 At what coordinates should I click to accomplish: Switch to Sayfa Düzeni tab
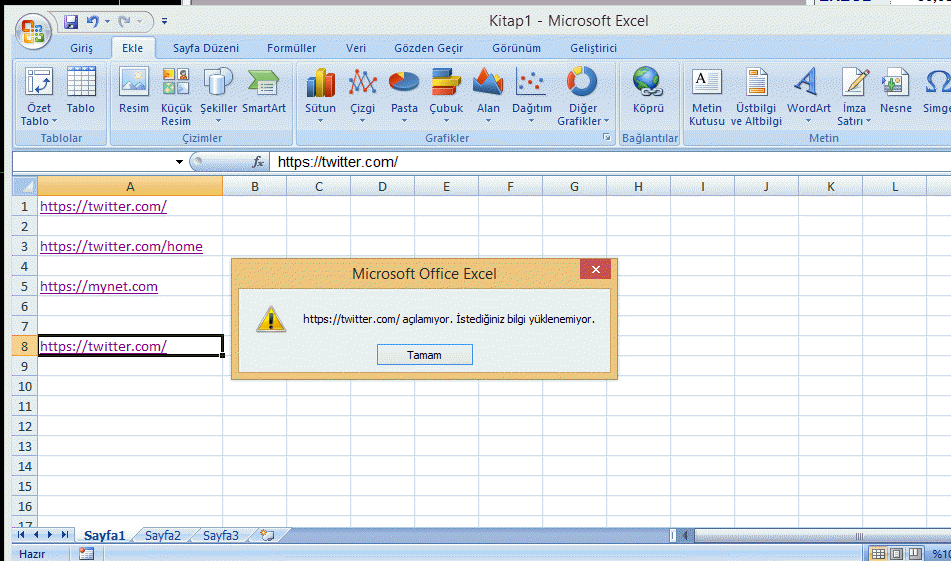206,48
